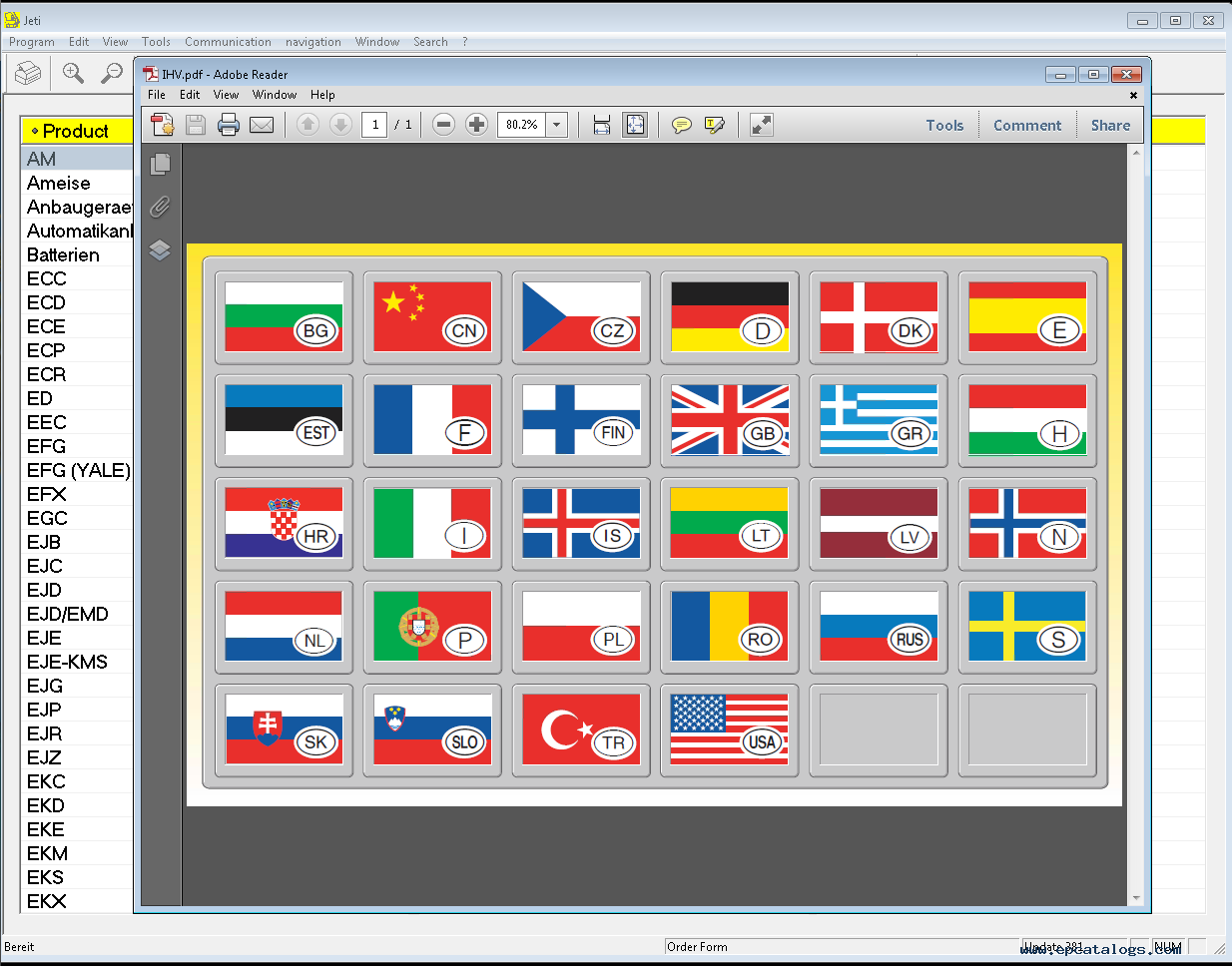Pick the Spanish flag labeled E
1232x966 pixels.
tap(1027, 317)
